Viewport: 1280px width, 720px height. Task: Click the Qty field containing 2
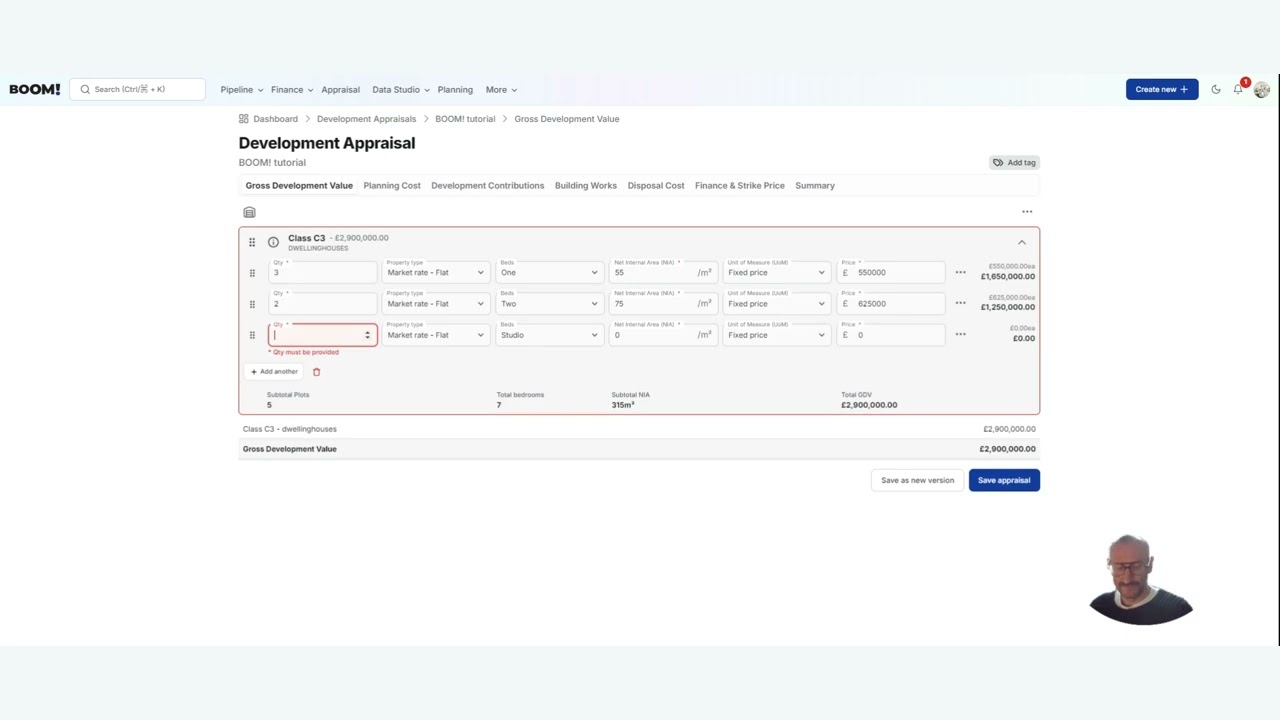tap(322, 303)
